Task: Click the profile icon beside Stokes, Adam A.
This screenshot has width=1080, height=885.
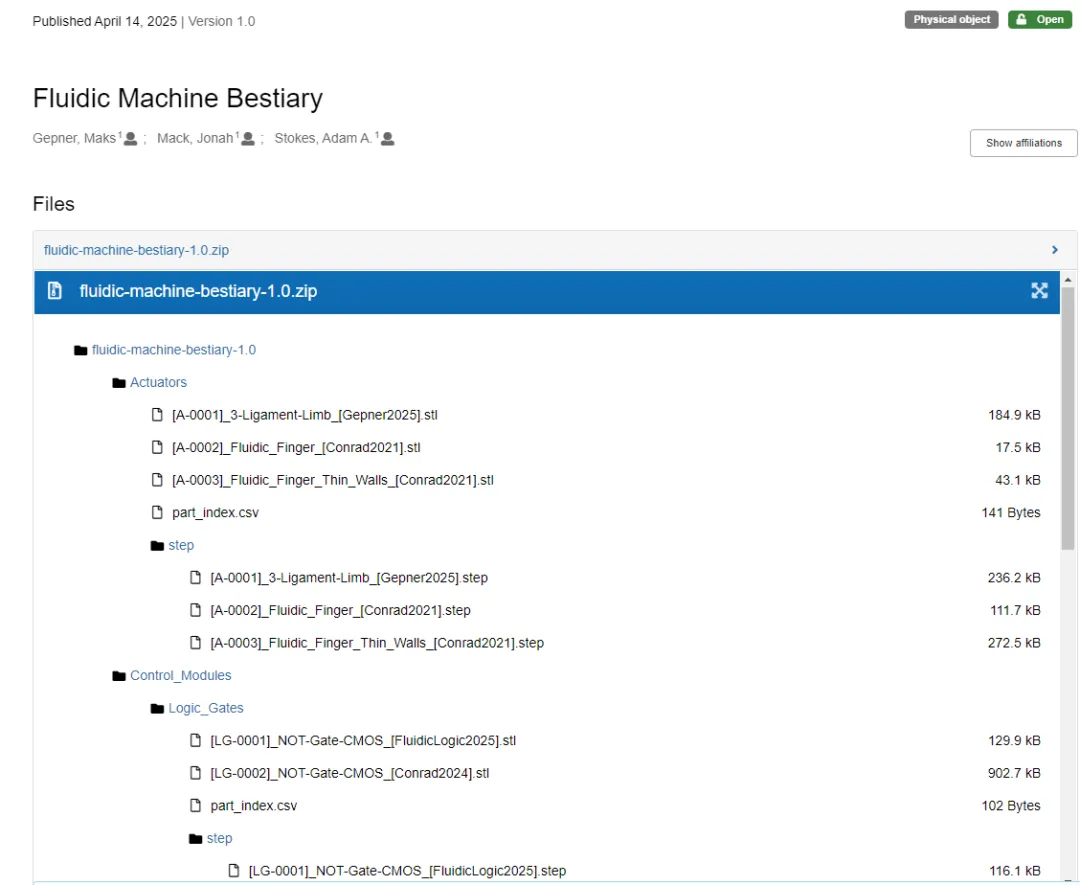Action: [388, 139]
